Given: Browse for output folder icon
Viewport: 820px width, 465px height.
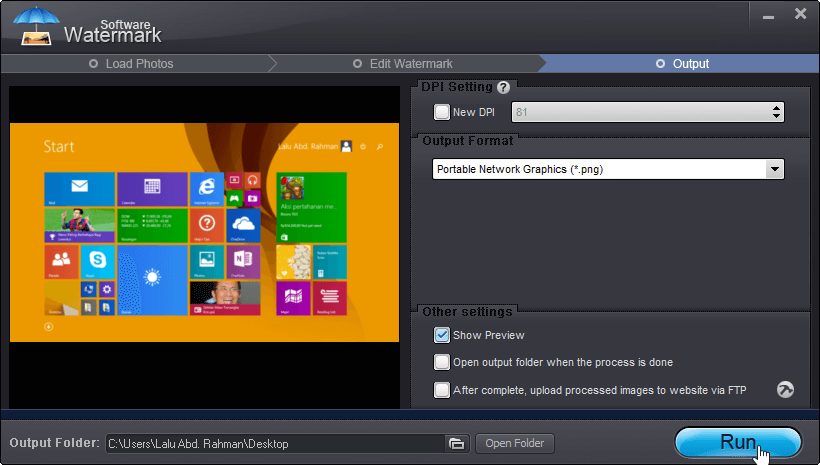Looking at the screenshot, I should click(x=457, y=444).
